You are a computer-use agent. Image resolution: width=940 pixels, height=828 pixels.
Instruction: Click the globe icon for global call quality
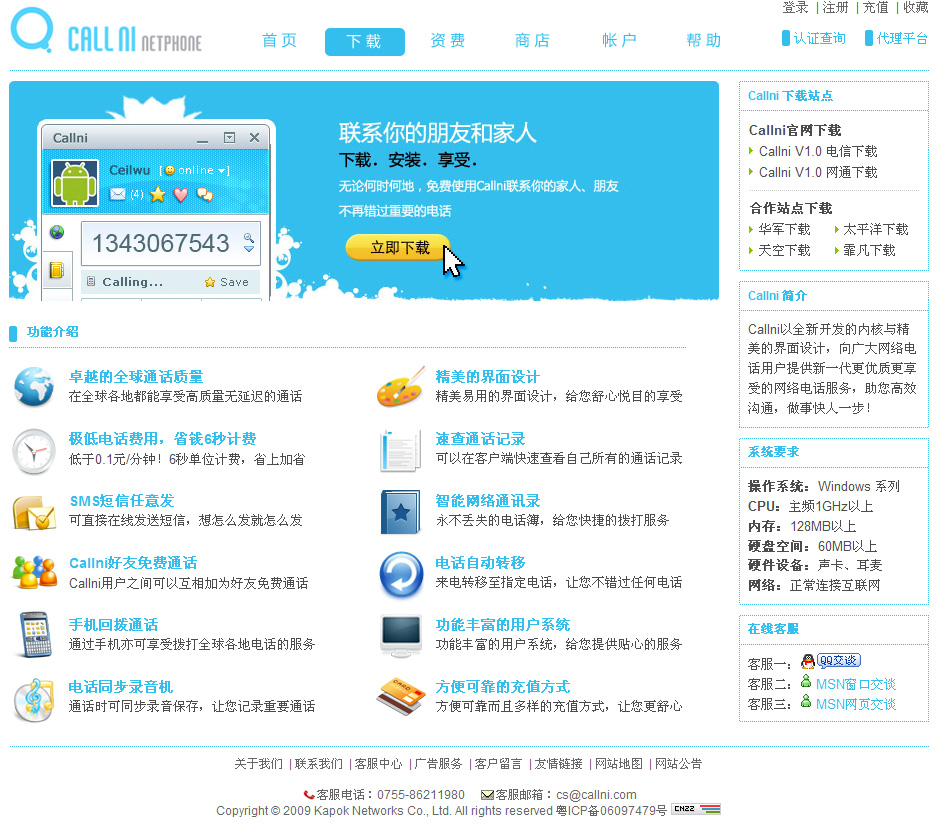[34, 387]
